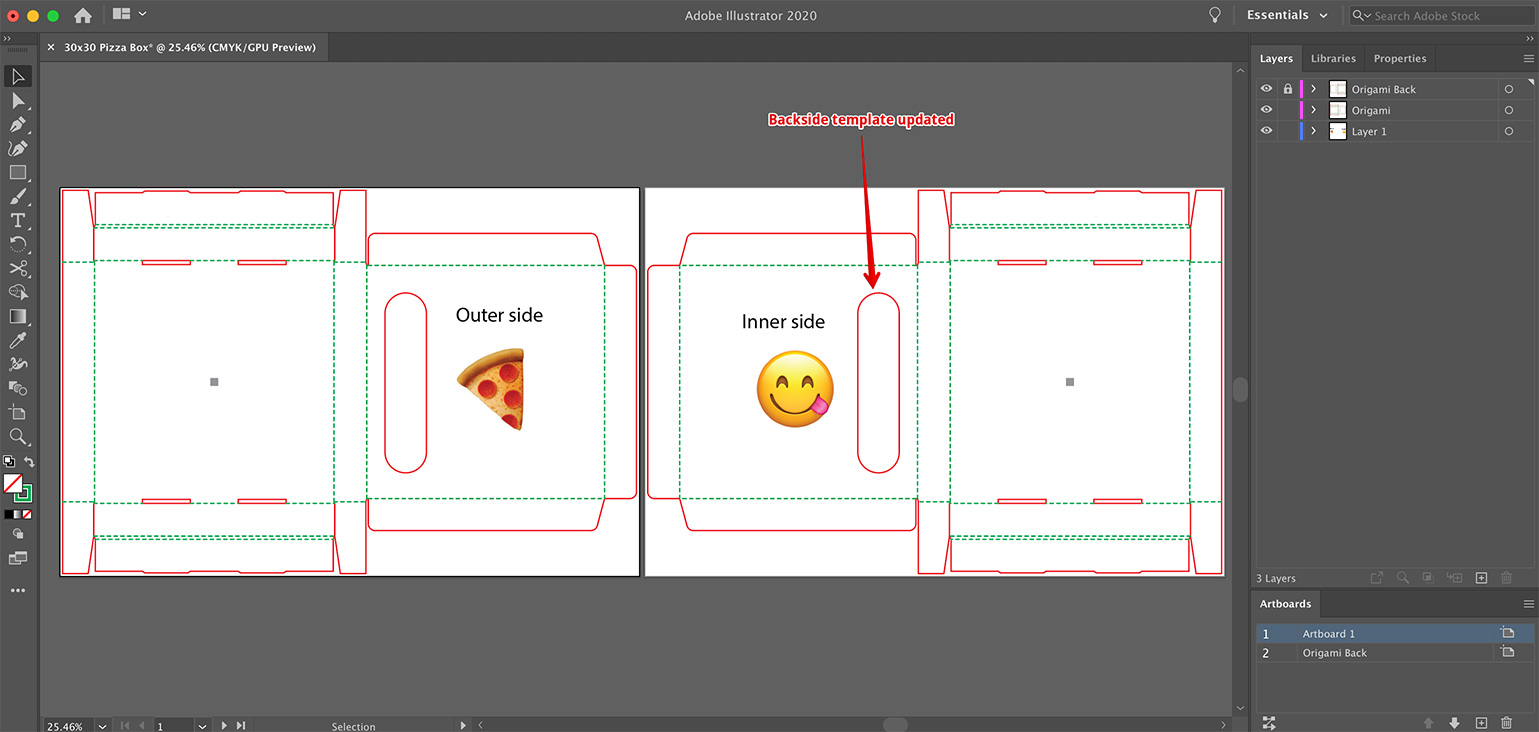This screenshot has width=1539, height=732.
Task: Add a new artboard in Artboards panel
Action: pyautogui.click(x=1481, y=722)
